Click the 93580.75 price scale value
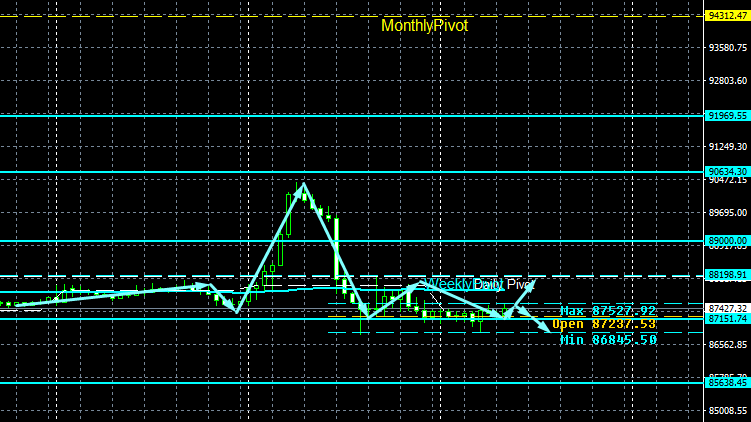751x422 pixels. pyautogui.click(x=728, y=48)
